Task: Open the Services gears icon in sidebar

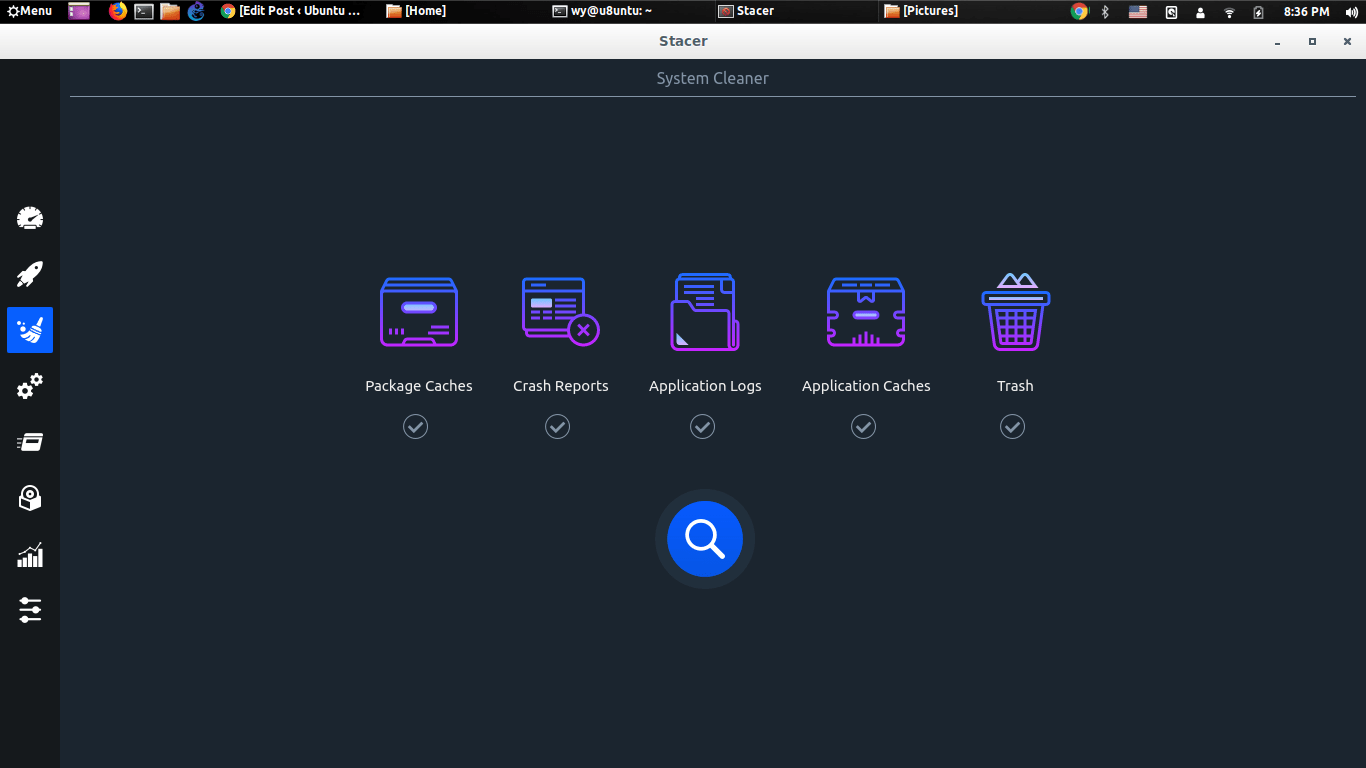Action: coord(30,386)
